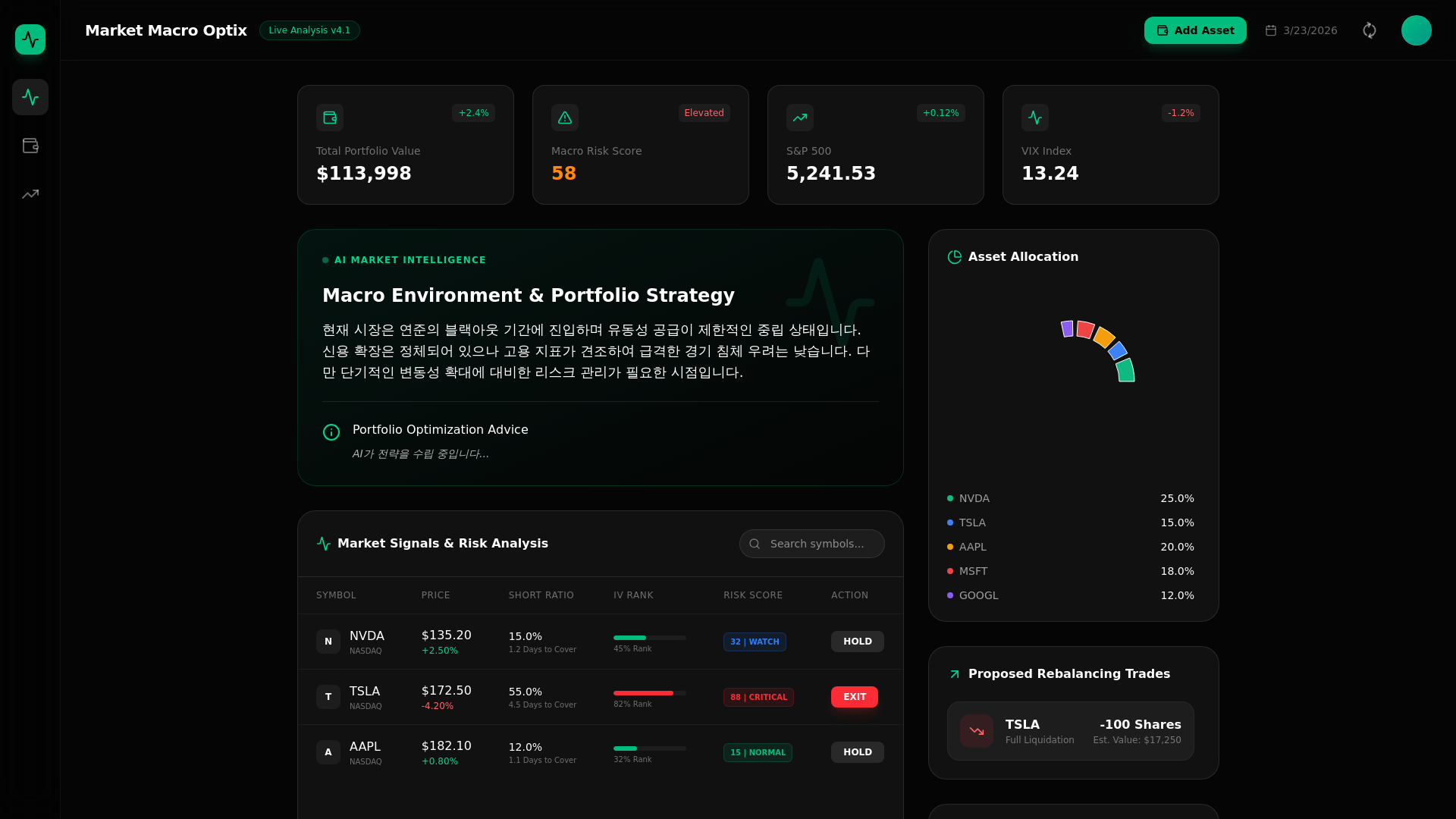Image resolution: width=1456 pixels, height=819 pixels.
Task: Click info icon next to Portfolio Optimization Advice
Action: point(331,432)
